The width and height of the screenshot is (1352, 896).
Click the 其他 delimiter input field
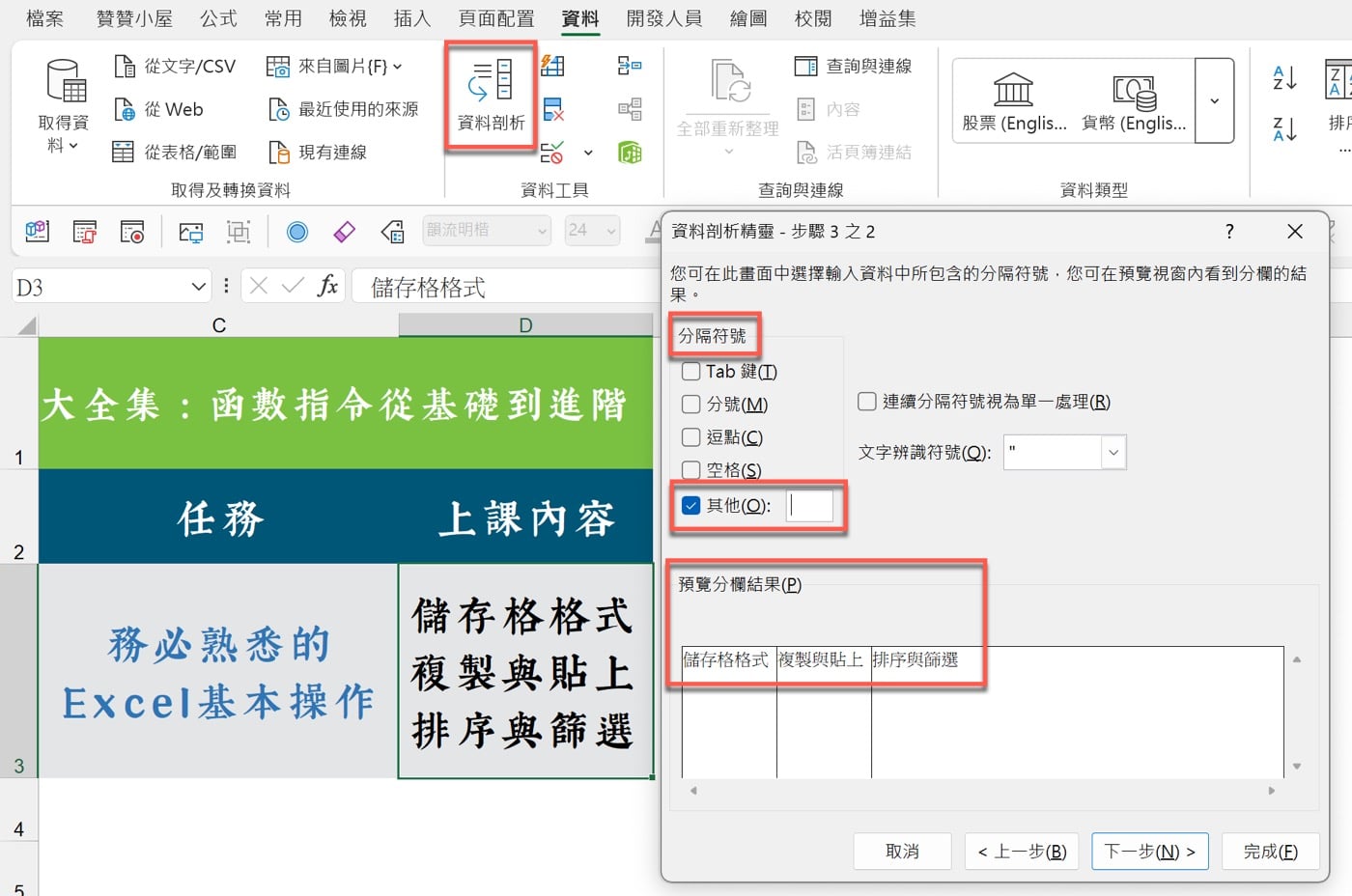pyautogui.click(x=809, y=505)
